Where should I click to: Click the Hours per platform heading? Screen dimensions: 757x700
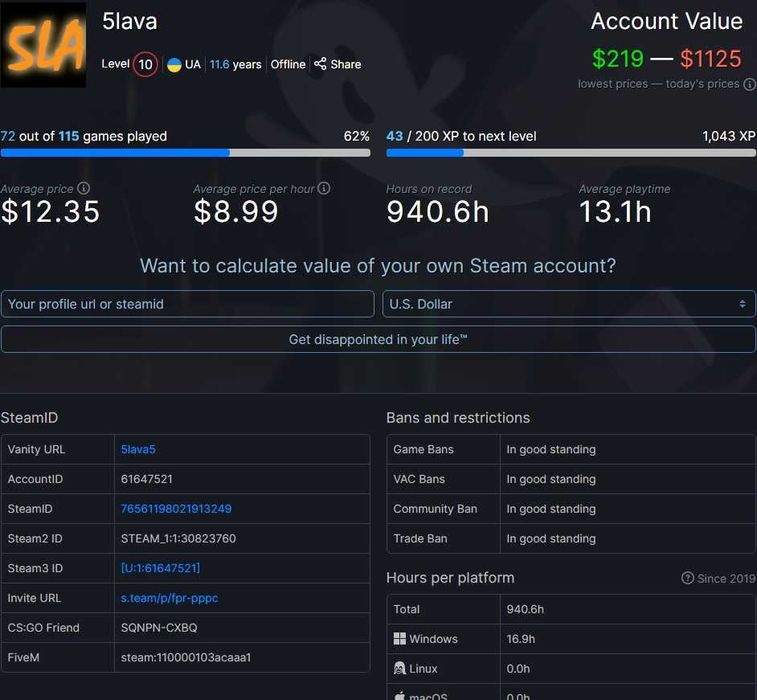(x=450, y=578)
